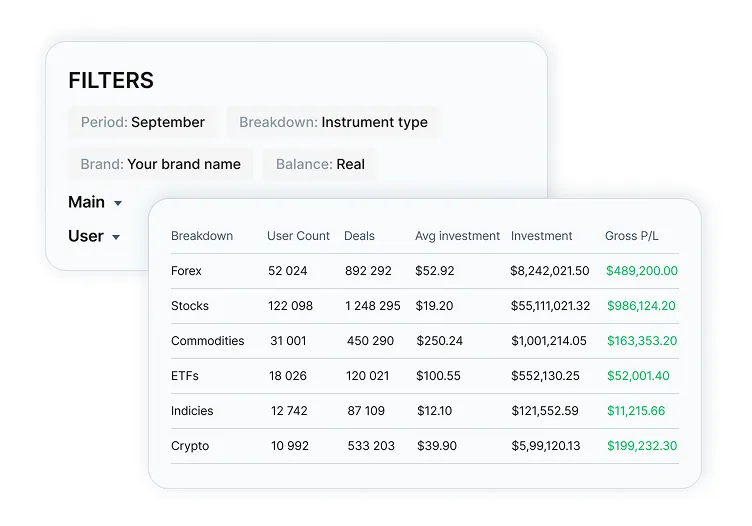Click Stocks user count 122 098
The width and height of the screenshot is (752, 526).
(291, 306)
